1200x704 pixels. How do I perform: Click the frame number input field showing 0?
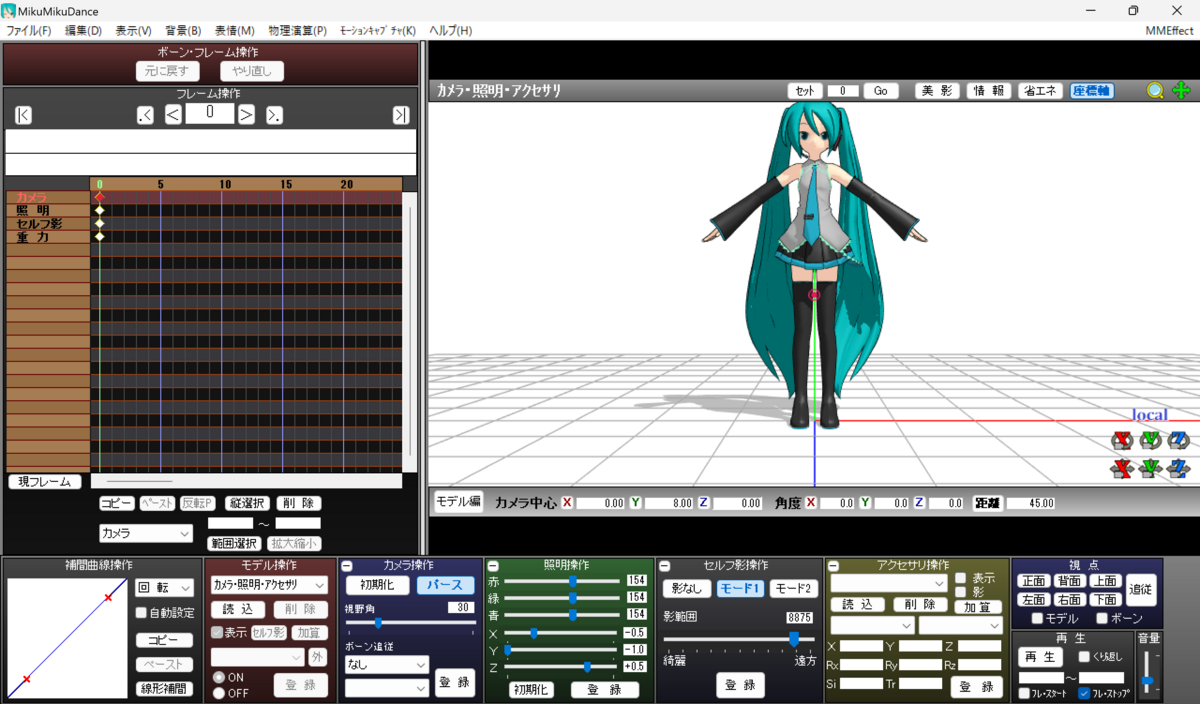tap(210, 113)
